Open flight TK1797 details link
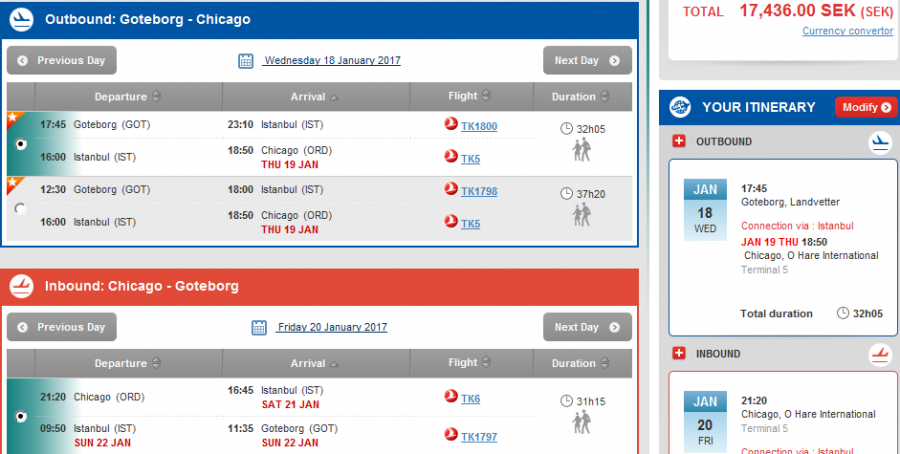Screen dimensions: 900x454 coord(479,436)
